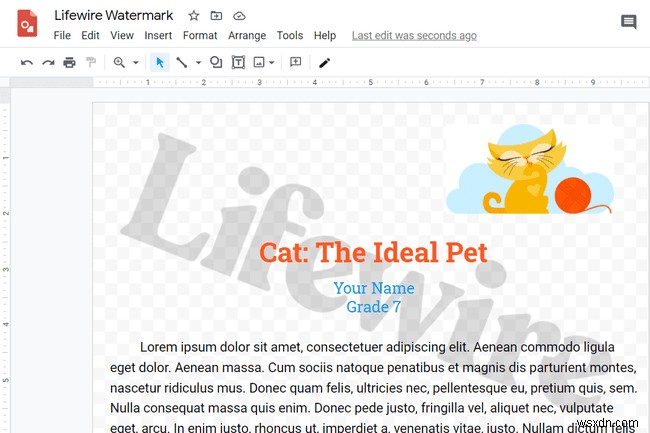Screen dimensions: 650x433
Task: Open 'Last edit was seconds ago' history link
Action: [x=414, y=36]
